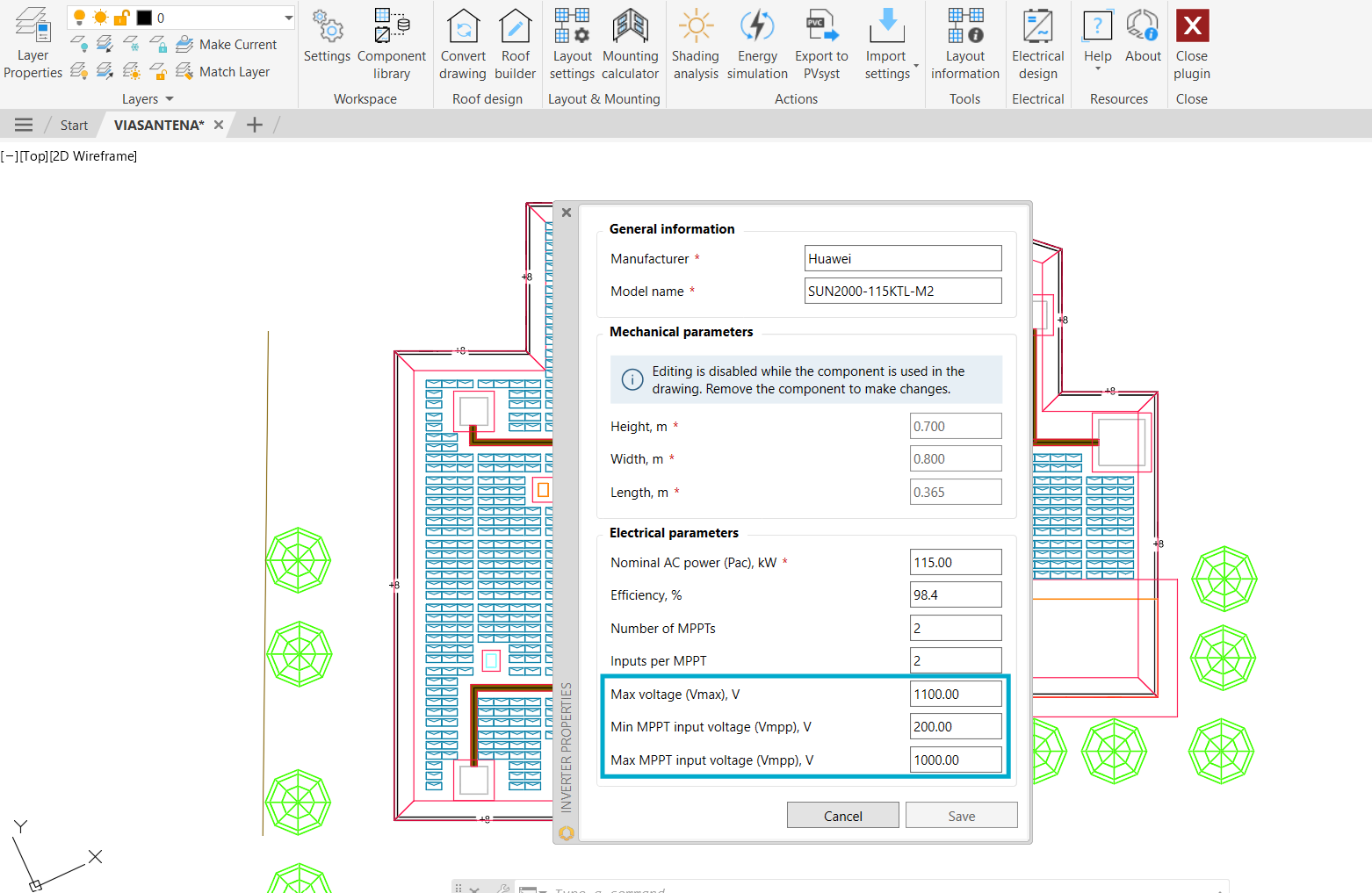Expand the layer selection dropdown
The height and width of the screenshot is (893, 1372).
[x=288, y=18]
